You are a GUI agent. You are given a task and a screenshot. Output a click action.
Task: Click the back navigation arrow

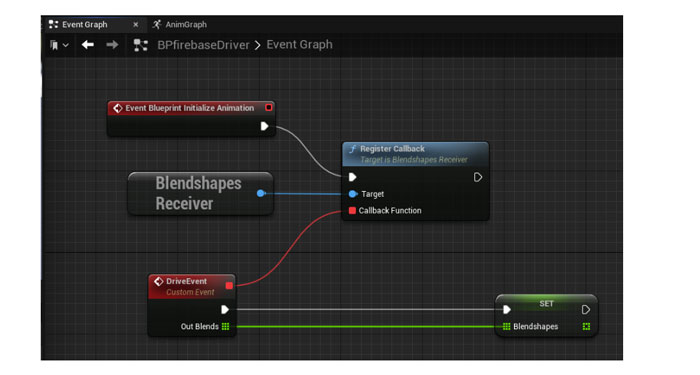88,45
